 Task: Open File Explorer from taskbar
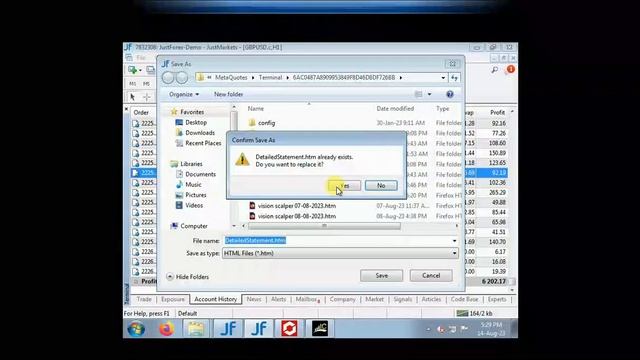[196, 329]
